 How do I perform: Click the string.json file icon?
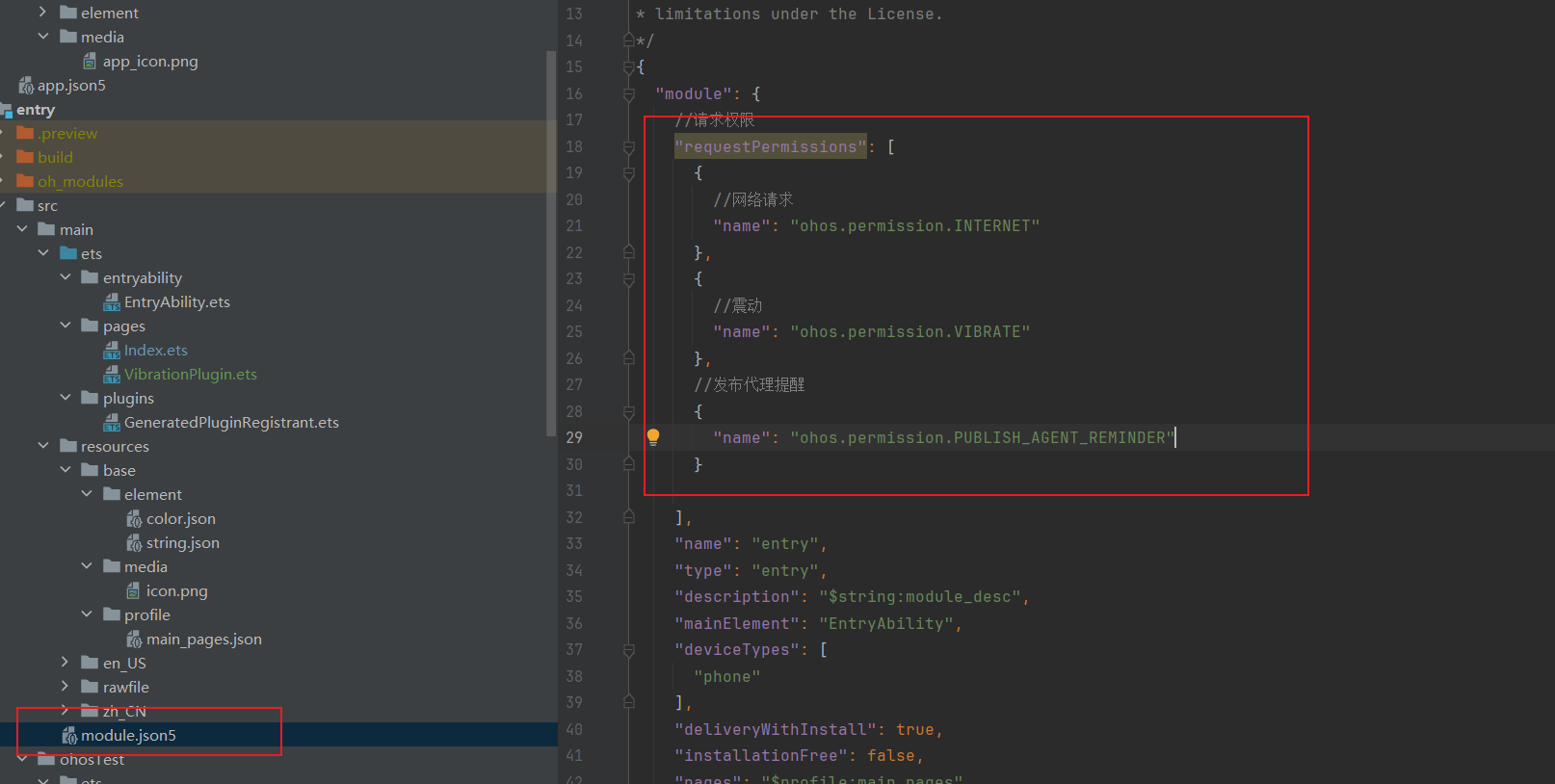[x=134, y=543]
